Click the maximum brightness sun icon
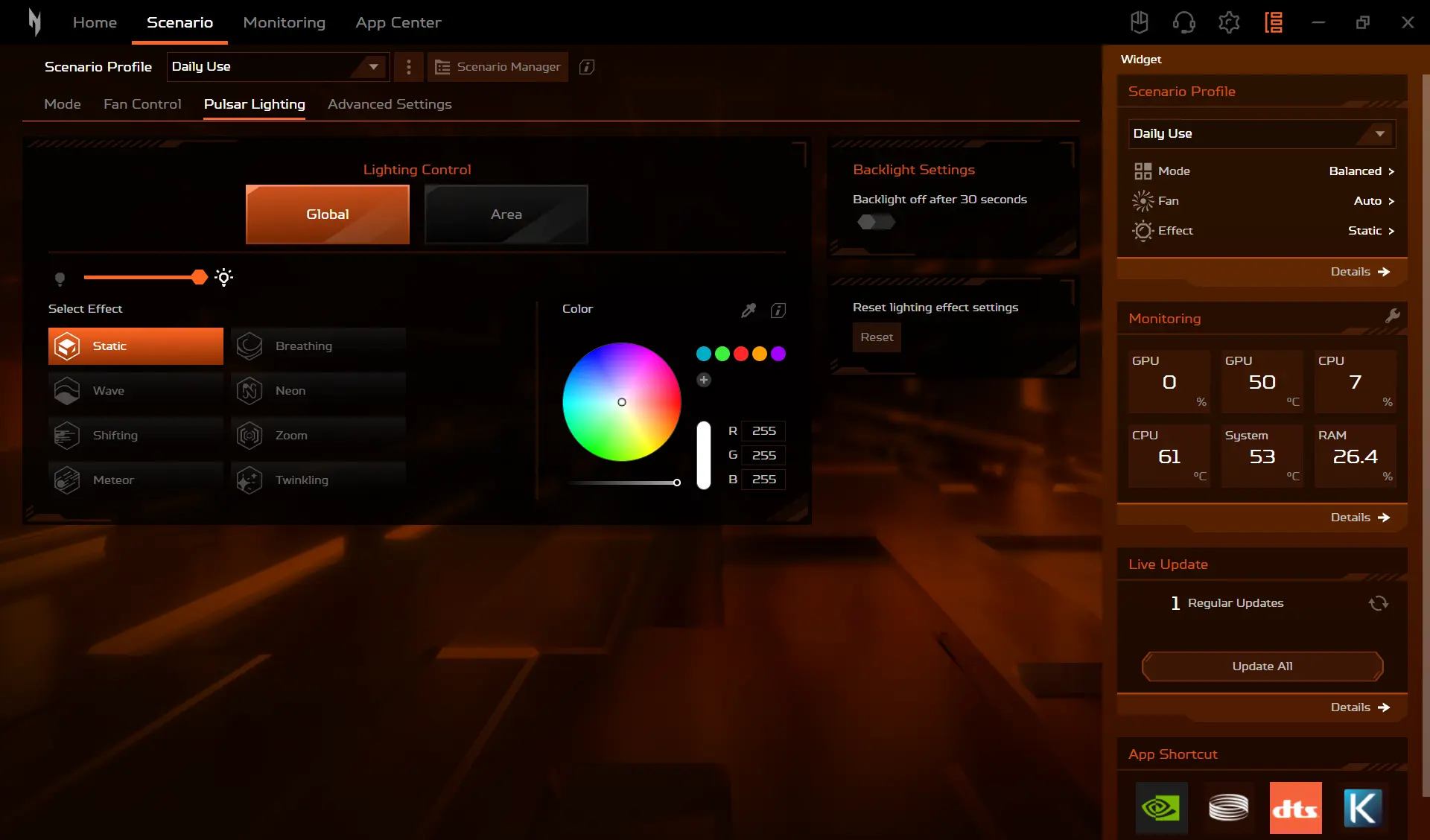Screen dimensions: 1430x840 point(223,277)
